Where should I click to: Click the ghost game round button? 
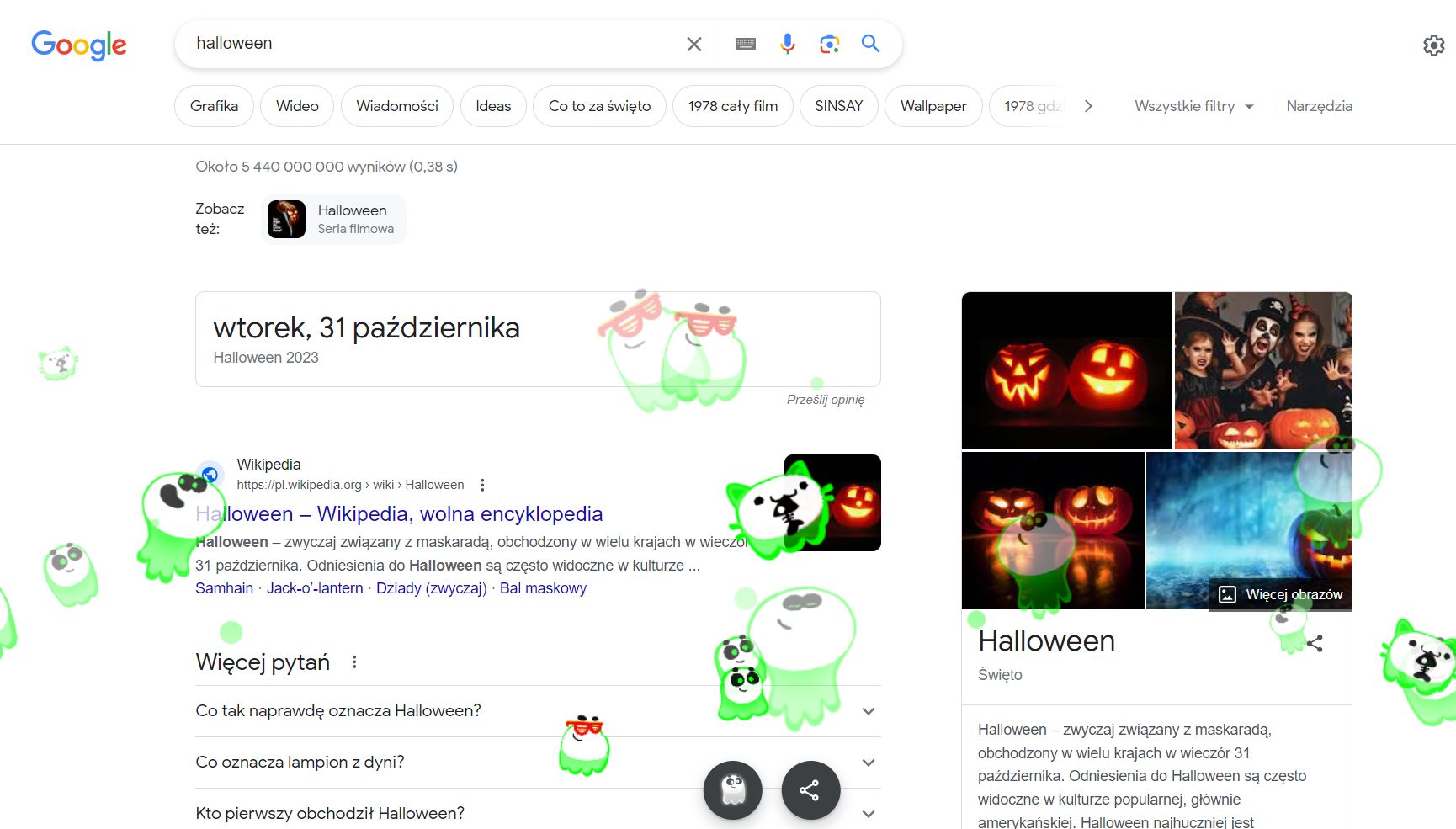click(x=733, y=790)
